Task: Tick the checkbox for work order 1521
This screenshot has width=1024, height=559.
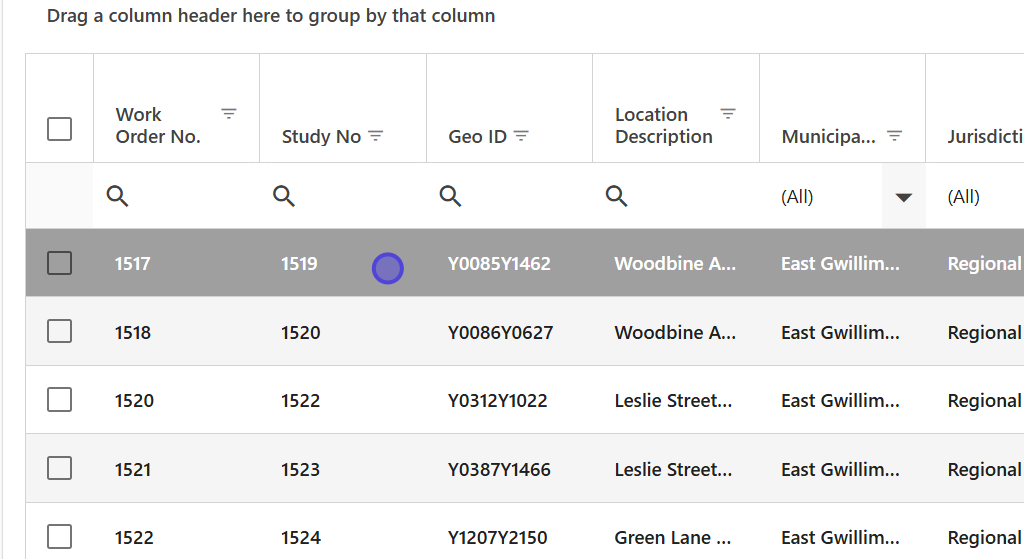Action: [60, 468]
